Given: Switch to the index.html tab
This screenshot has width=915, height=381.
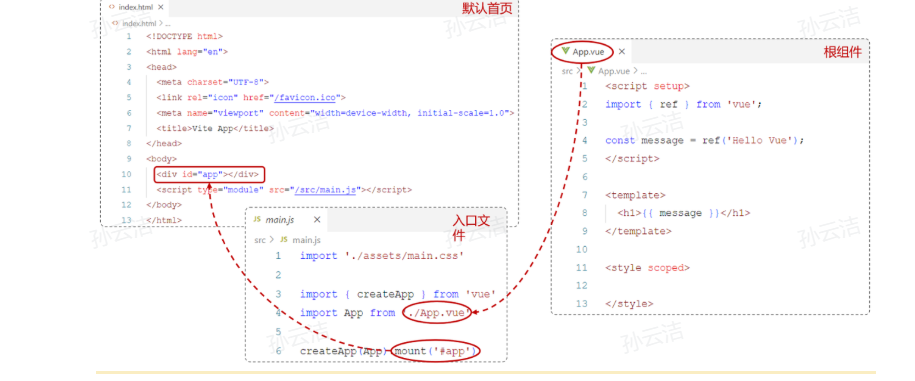Looking at the screenshot, I should (x=136, y=7).
